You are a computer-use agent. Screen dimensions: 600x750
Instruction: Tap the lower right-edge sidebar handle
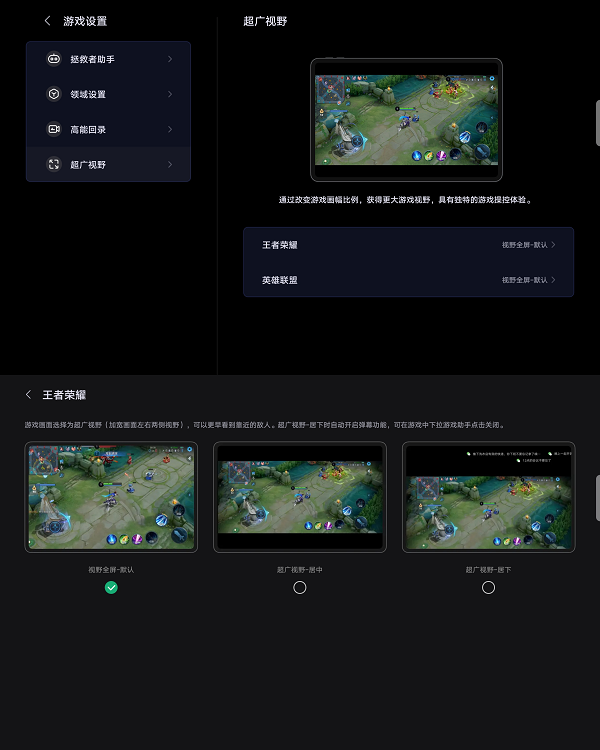596,498
